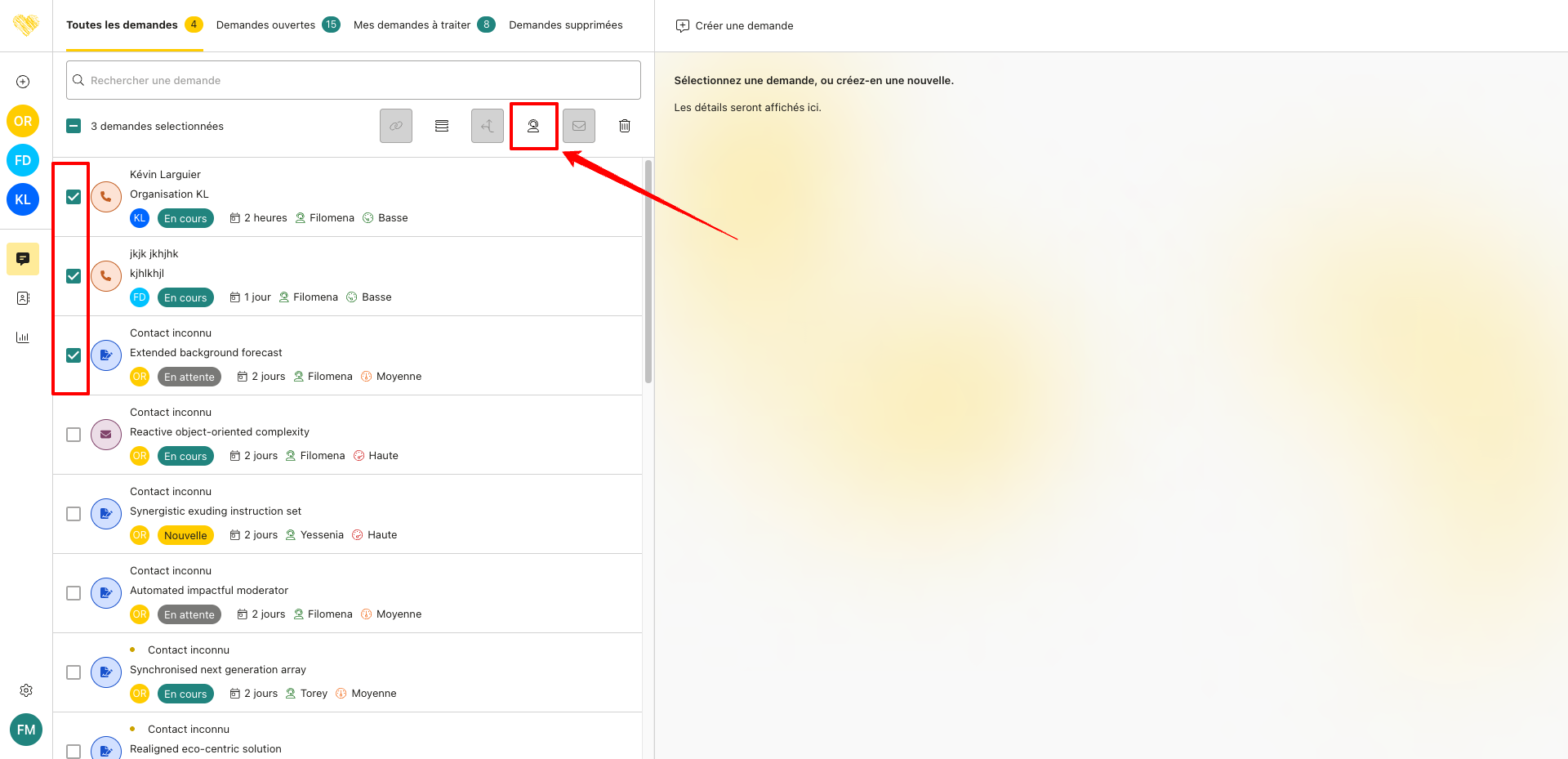Open the FM user avatar at bottom left
Image resolution: width=1568 pixels, height=759 pixels.
(x=26, y=730)
